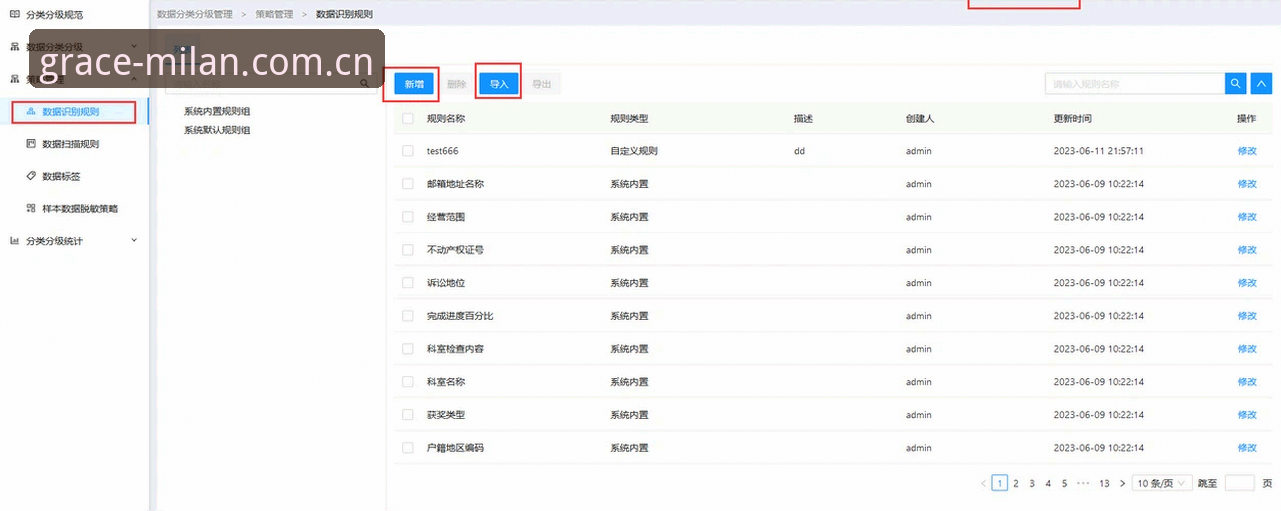
Task: Click 修改 for 邮箱地址名称 row
Action: (x=1247, y=184)
